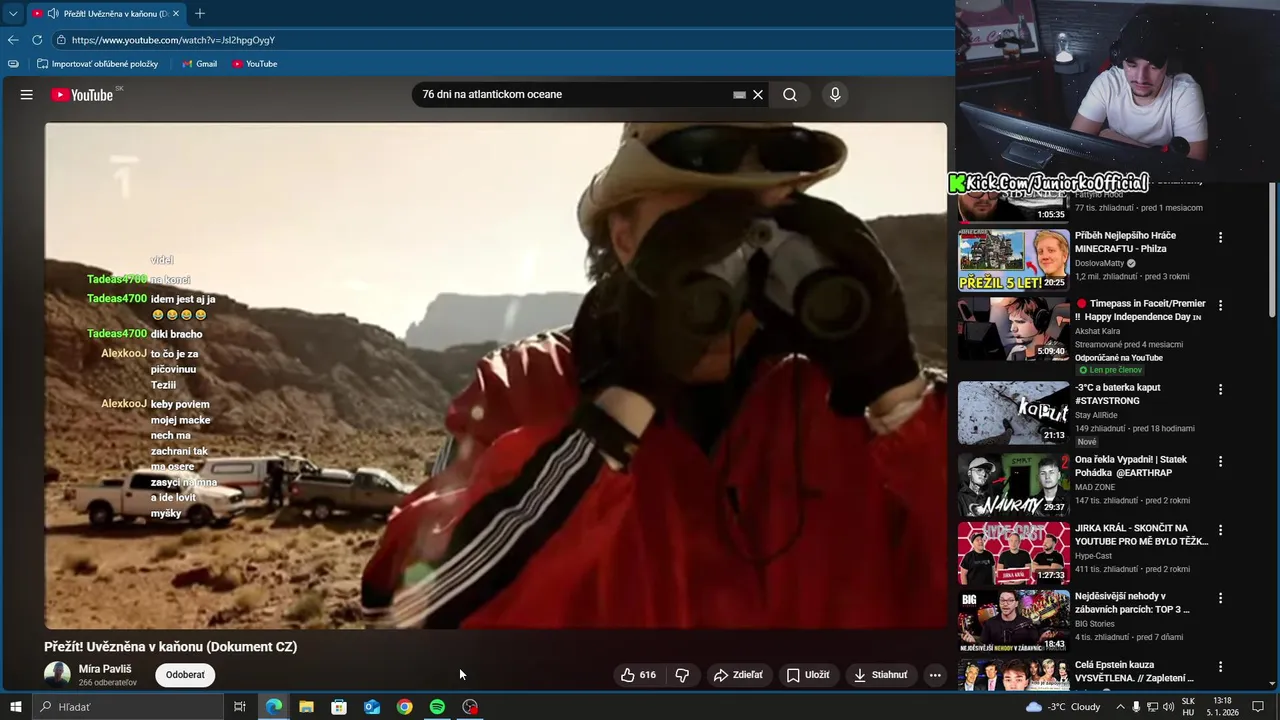Open Task View on the taskbar
1280x720 pixels.
[x=240, y=707]
